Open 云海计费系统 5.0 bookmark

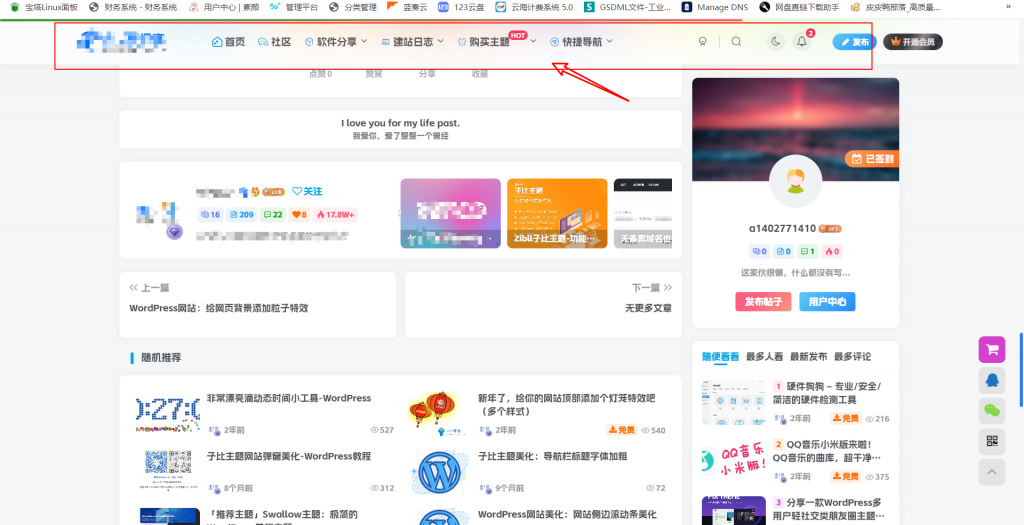click(x=534, y=7)
